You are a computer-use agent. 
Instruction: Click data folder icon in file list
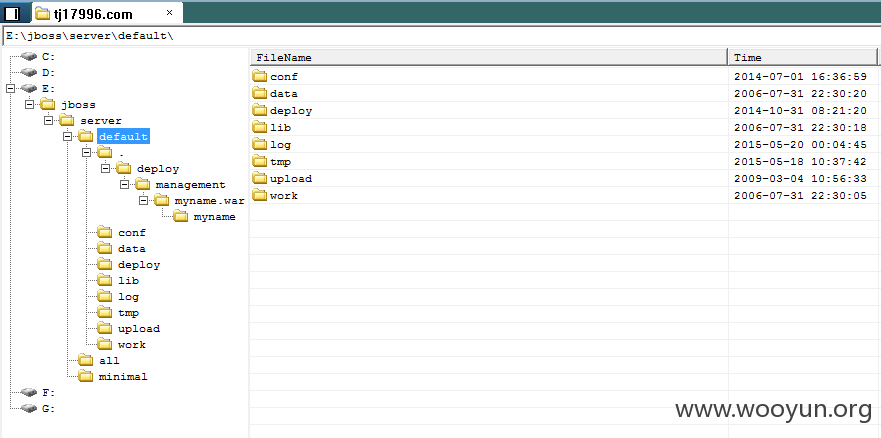(x=259, y=93)
